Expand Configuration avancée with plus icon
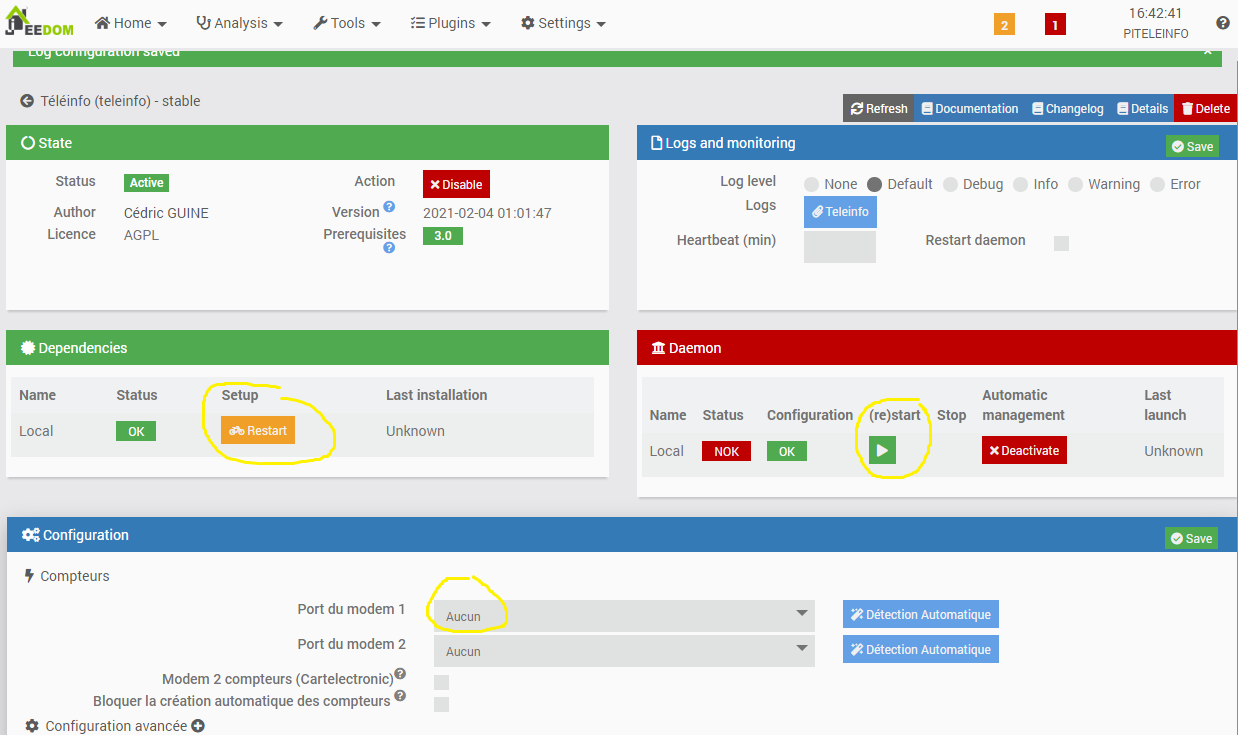This screenshot has width=1238, height=735. click(198, 726)
